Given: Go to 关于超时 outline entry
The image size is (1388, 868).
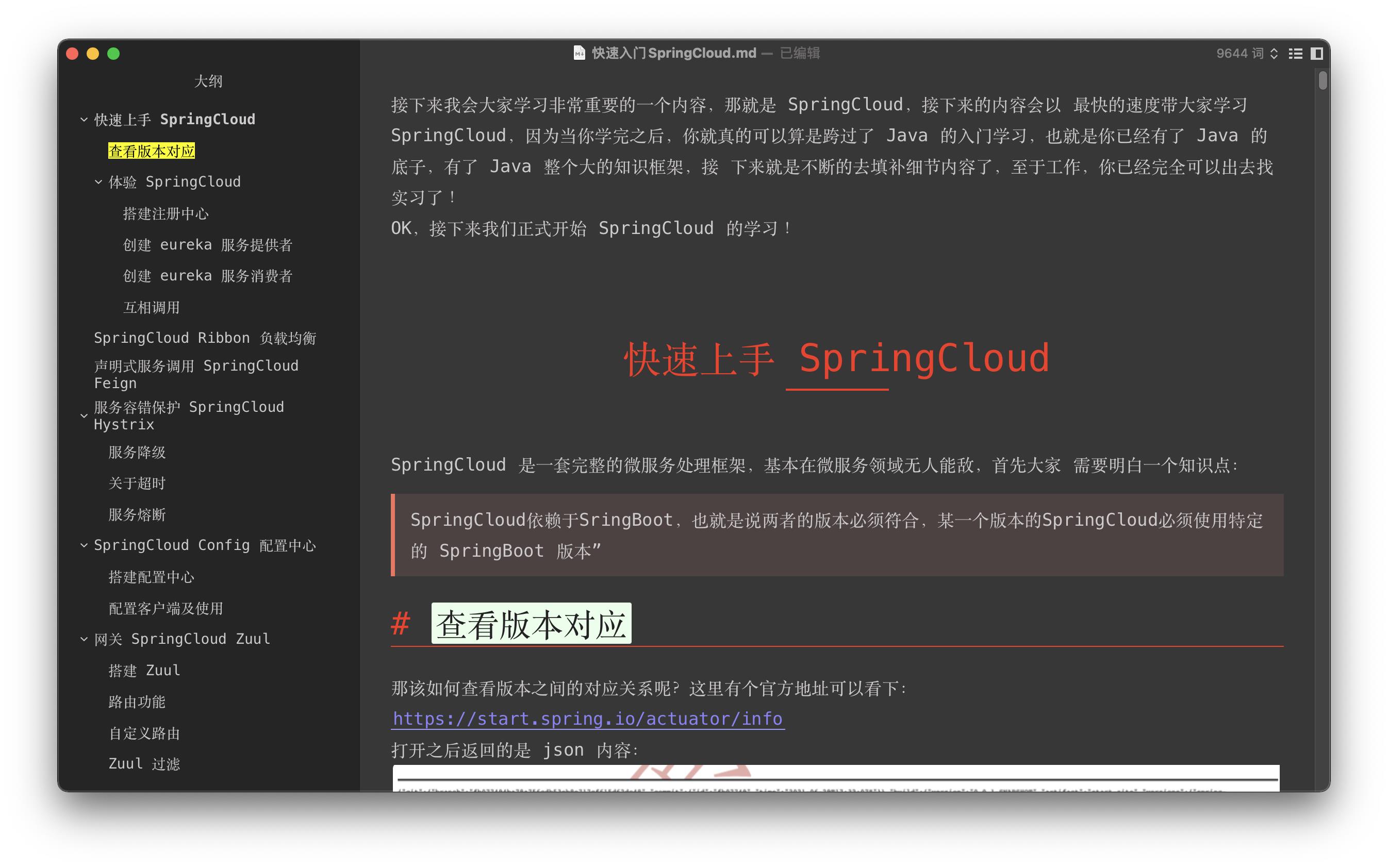Looking at the screenshot, I should [137, 483].
